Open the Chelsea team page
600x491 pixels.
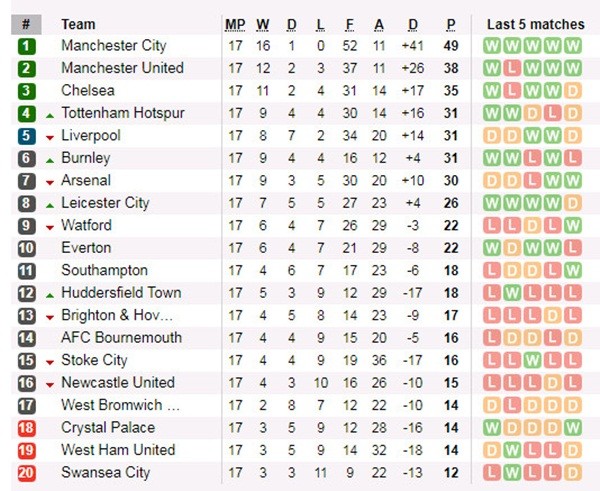point(88,91)
